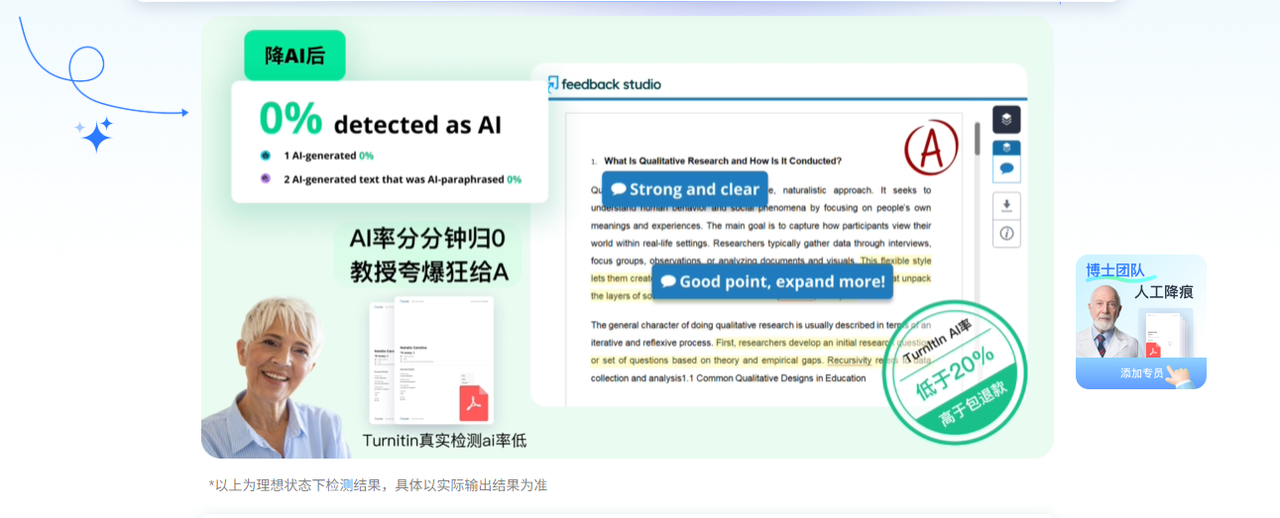Click the AI率分分钟归0 text

click(x=427, y=239)
